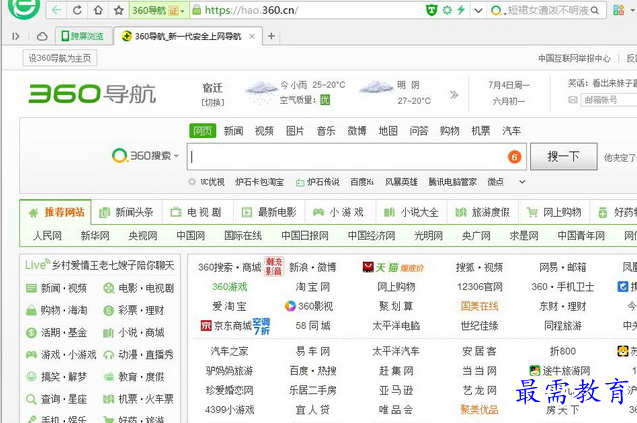Select the 地图 search tab

pyautogui.click(x=388, y=131)
